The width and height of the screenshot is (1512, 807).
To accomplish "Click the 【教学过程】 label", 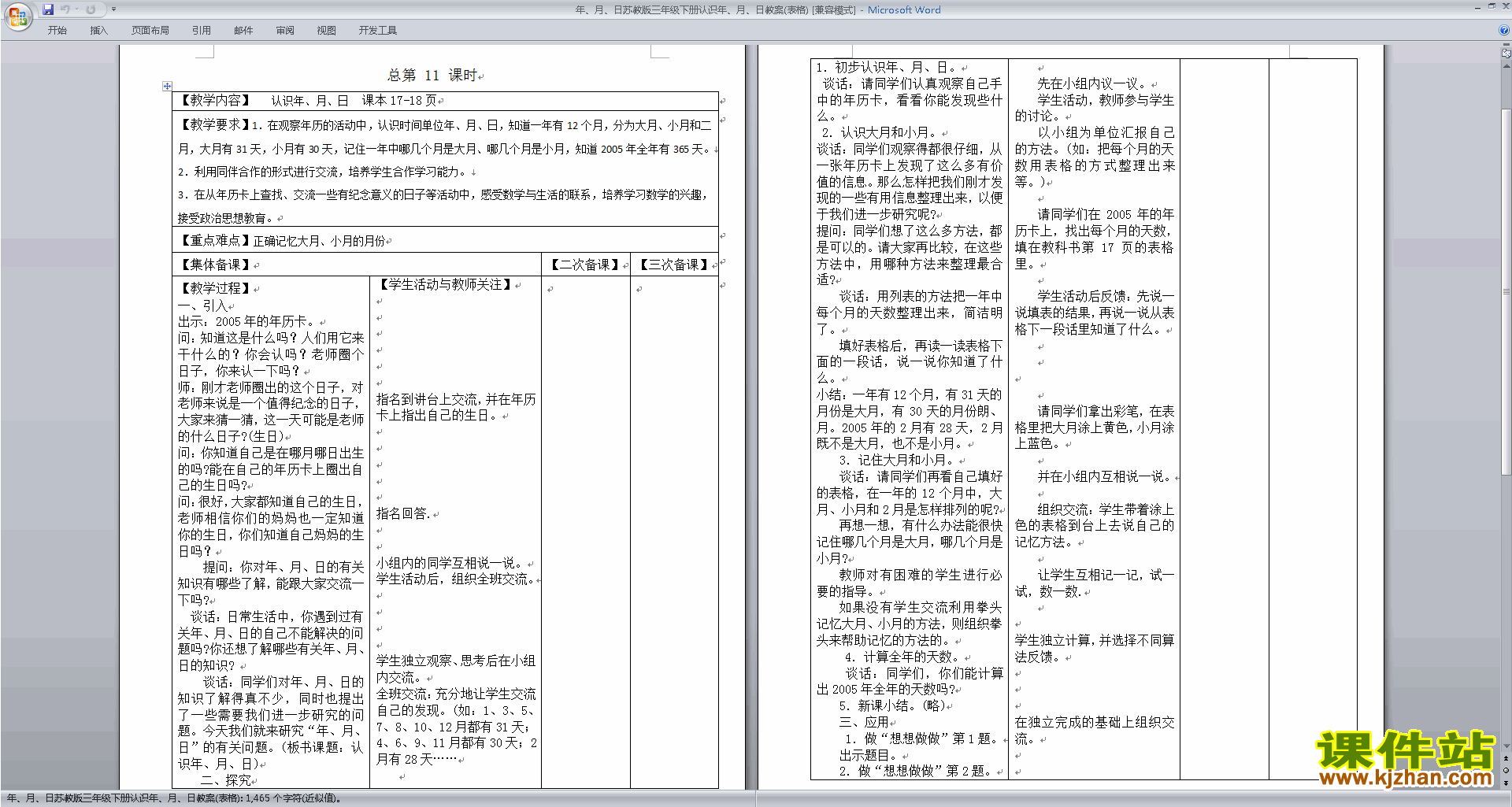I will click(215, 289).
